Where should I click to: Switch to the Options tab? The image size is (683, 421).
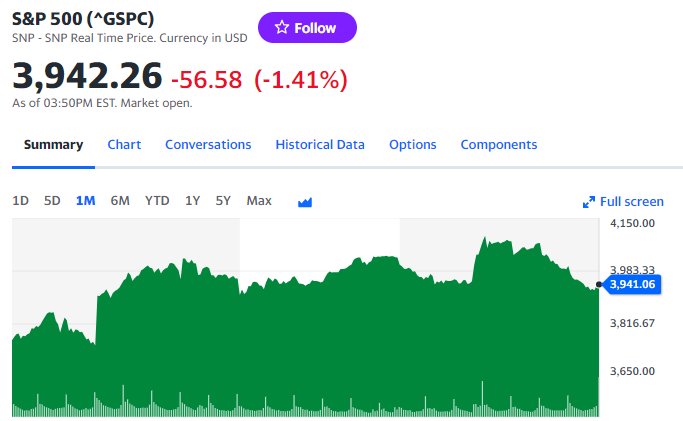pyautogui.click(x=413, y=145)
